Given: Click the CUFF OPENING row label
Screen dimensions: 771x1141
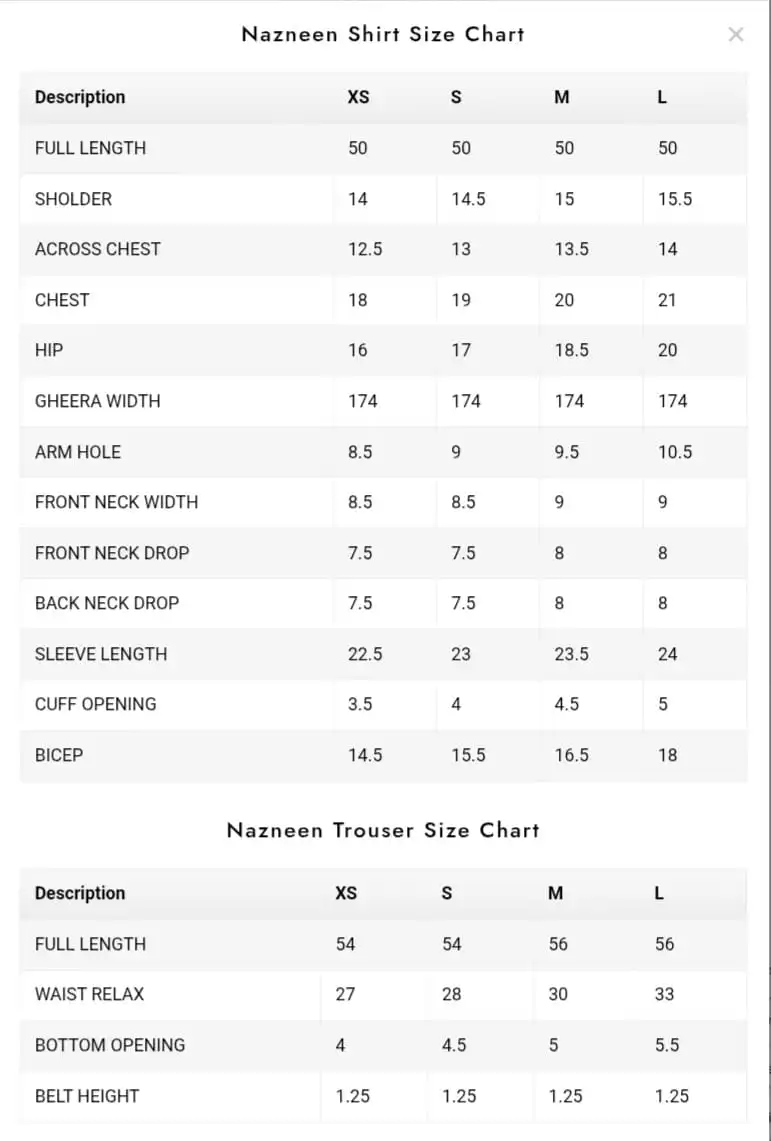Looking at the screenshot, I should click(x=96, y=704).
